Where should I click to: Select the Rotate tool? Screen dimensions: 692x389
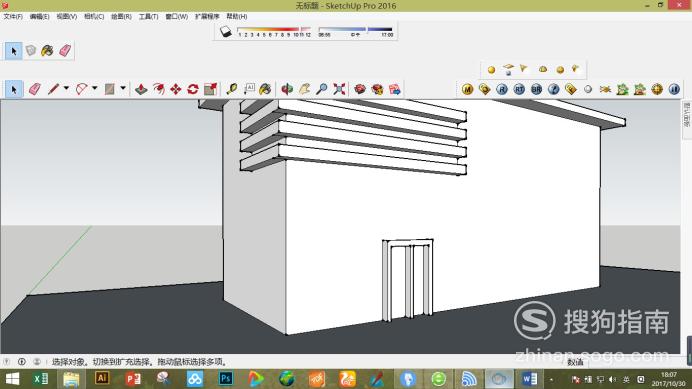point(193,89)
